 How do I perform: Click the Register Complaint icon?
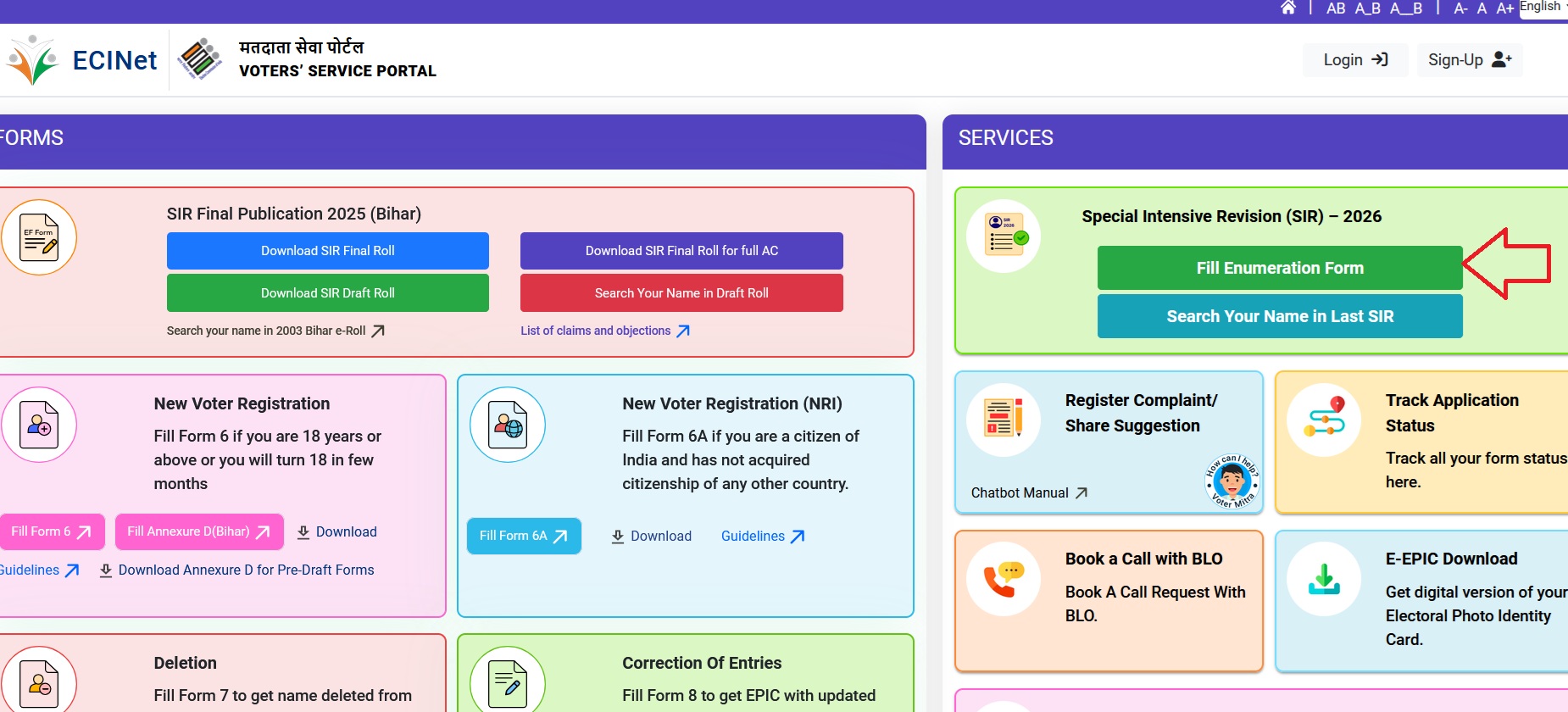(1004, 420)
